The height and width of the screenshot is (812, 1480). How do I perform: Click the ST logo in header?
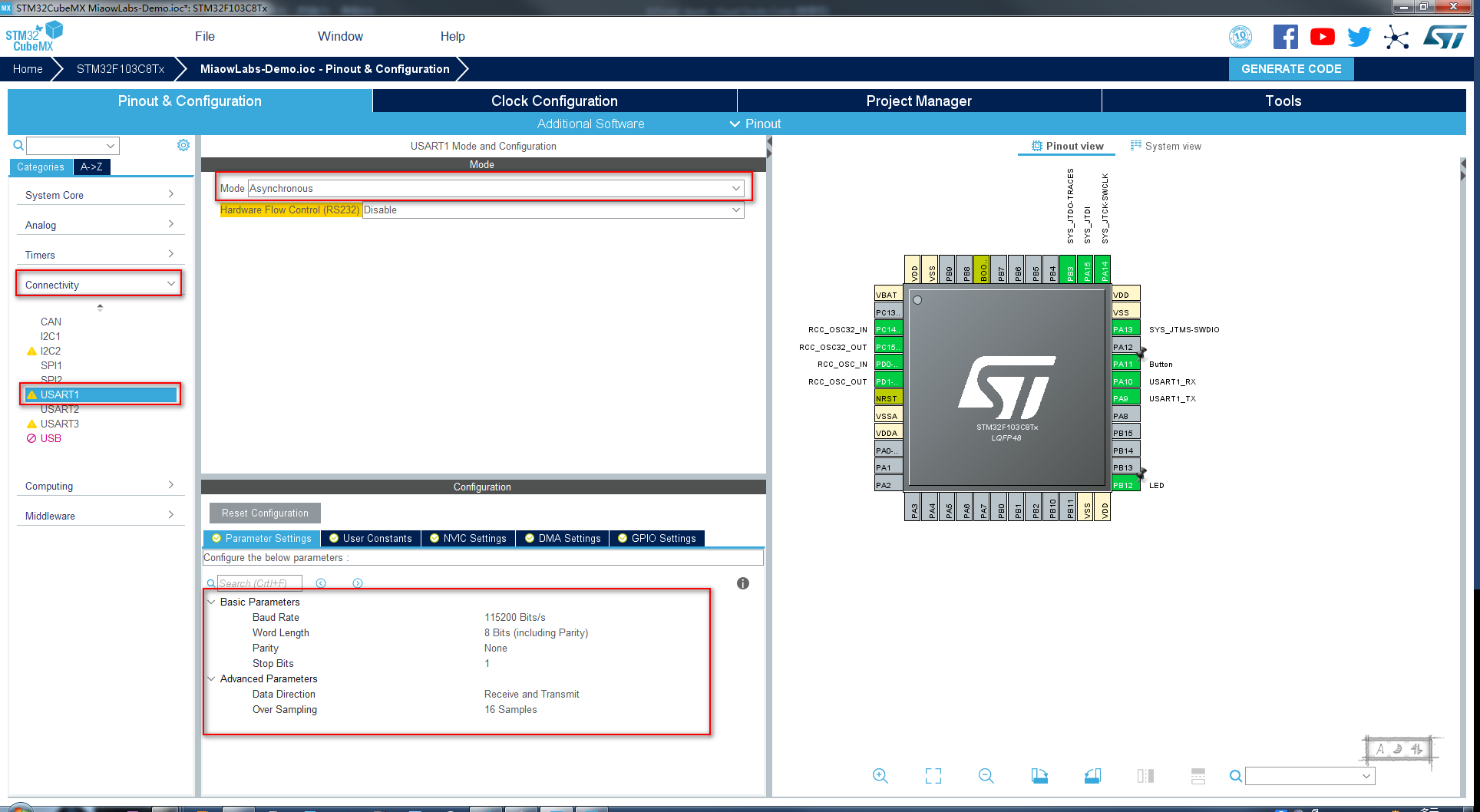coord(1445,37)
